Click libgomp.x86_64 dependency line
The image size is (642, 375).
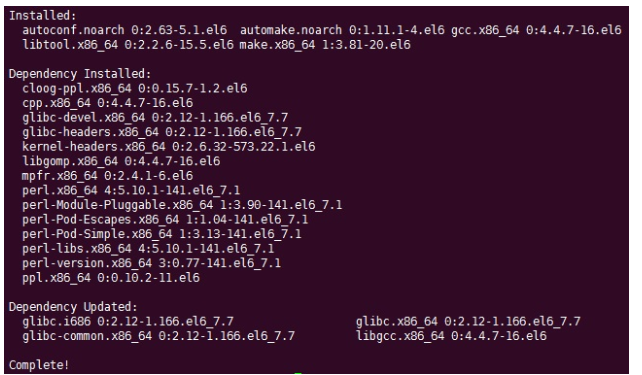click(x=121, y=161)
